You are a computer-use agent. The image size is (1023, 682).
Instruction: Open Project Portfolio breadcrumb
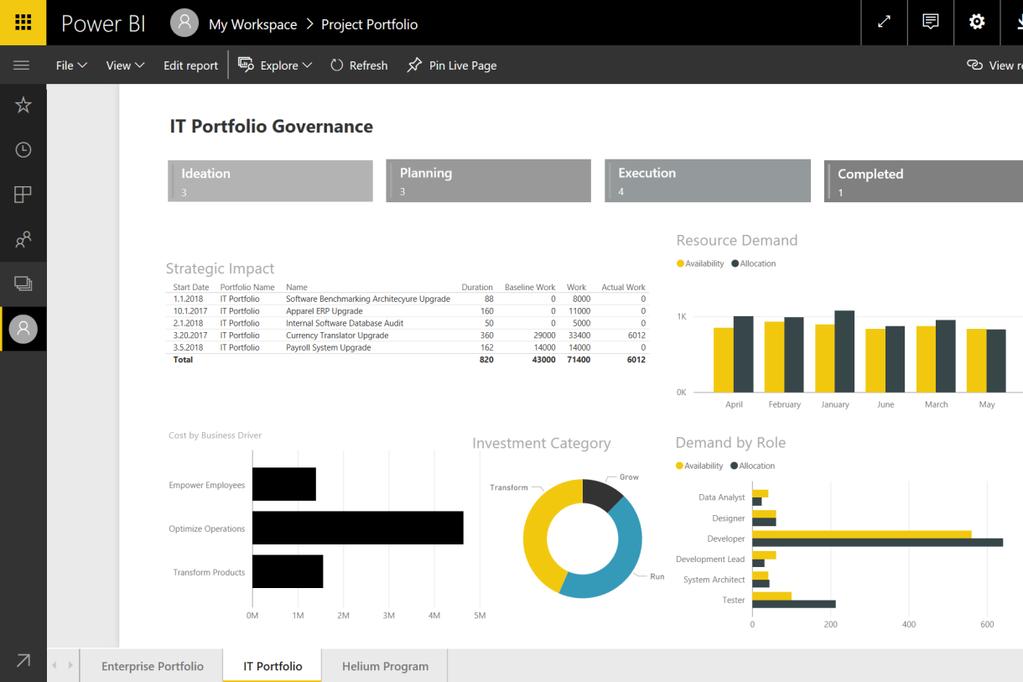coord(369,24)
